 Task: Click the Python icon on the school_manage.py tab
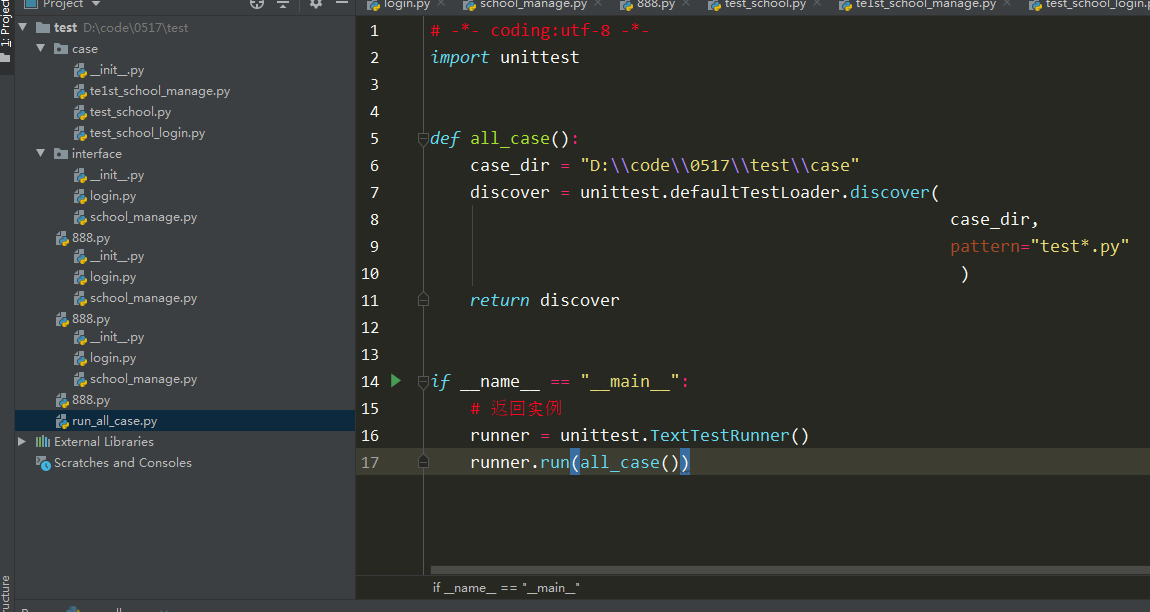pos(469,5)
